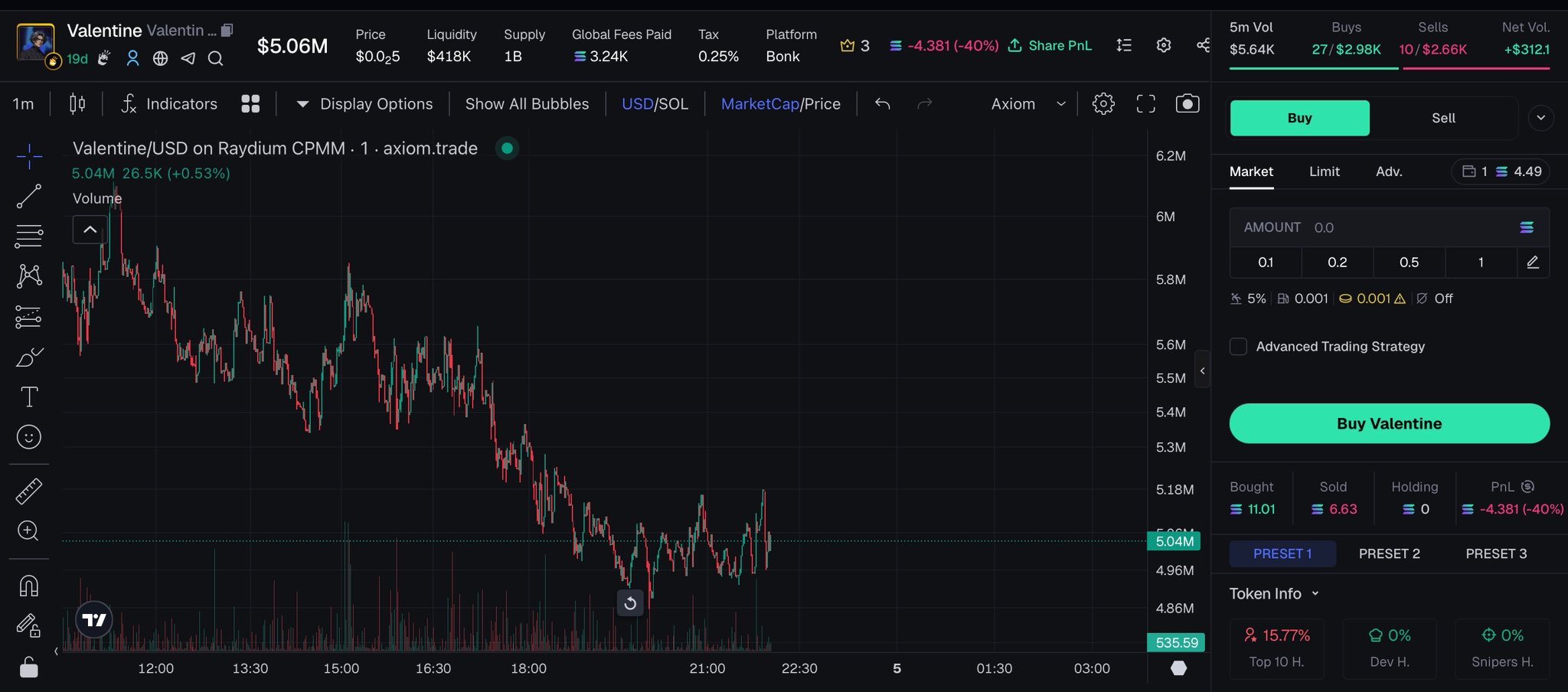Switch to the Limit order tab
The image size is (1568, 692).
tap(1325, 171)
